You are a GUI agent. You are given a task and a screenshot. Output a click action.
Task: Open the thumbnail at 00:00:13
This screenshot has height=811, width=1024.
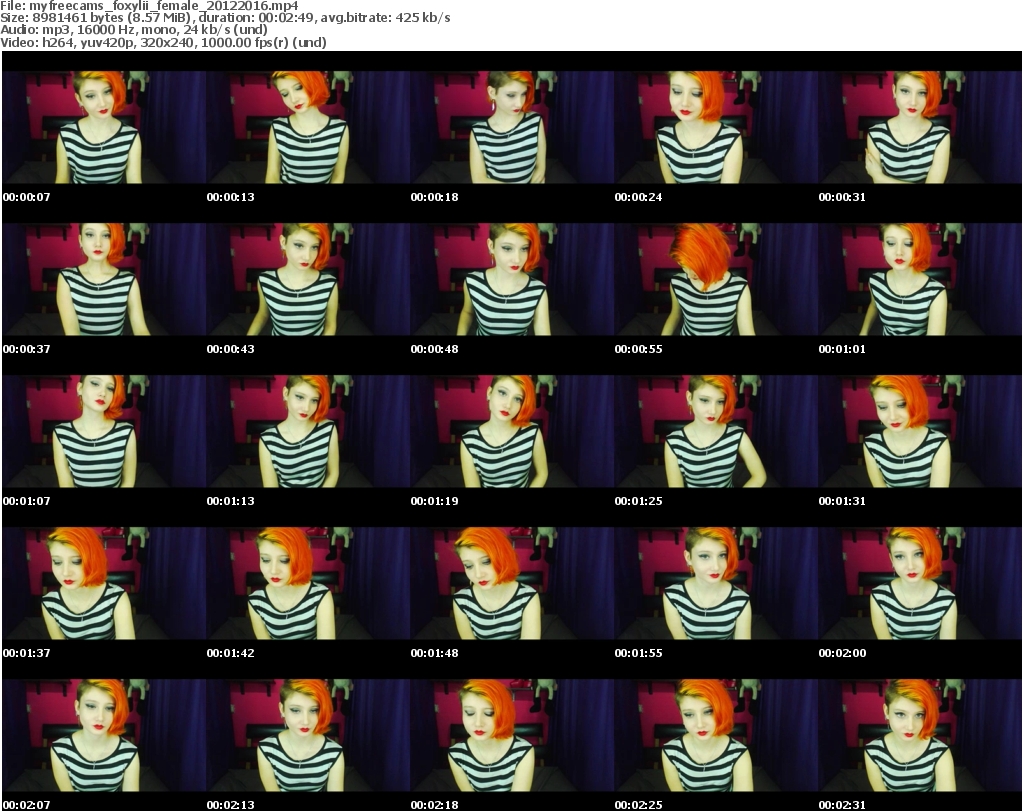308,127
